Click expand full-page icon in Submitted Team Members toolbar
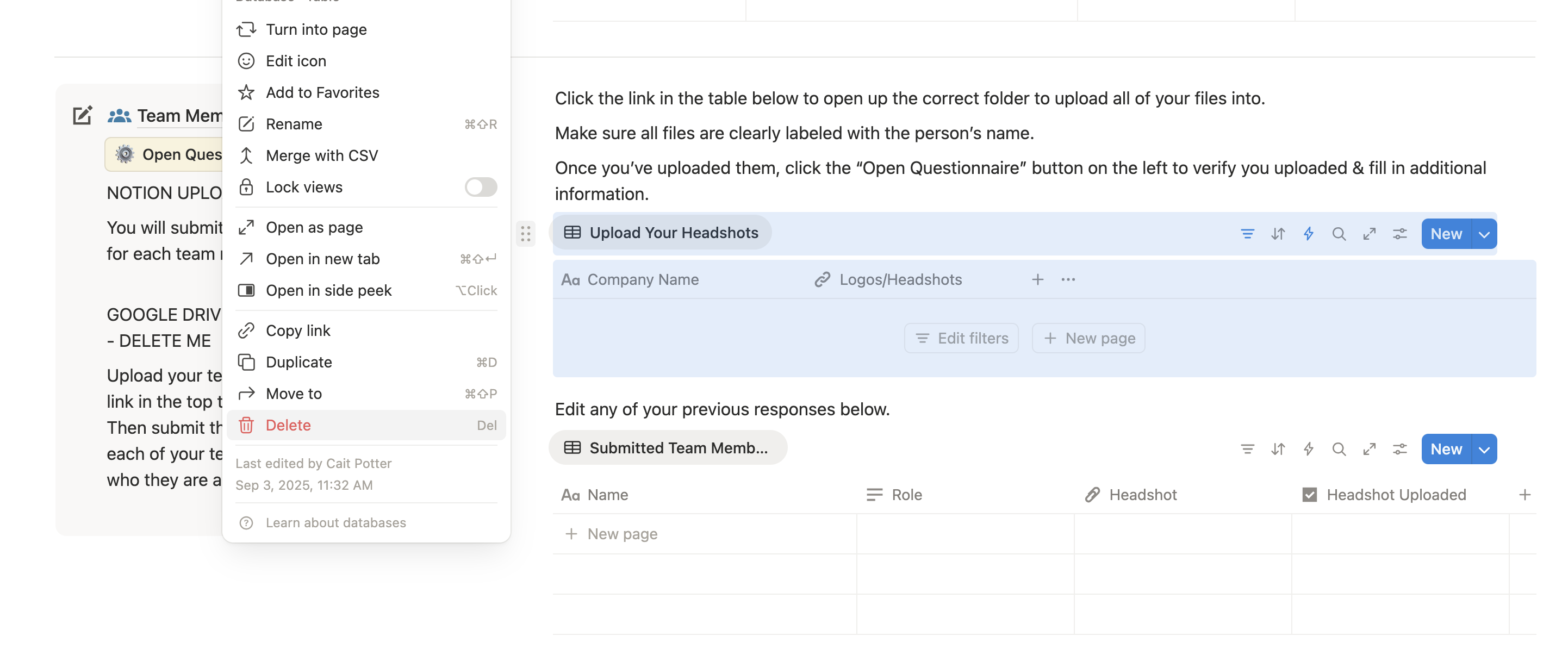Viewport: 1568px width, 661px height. tap(1369, 449)
